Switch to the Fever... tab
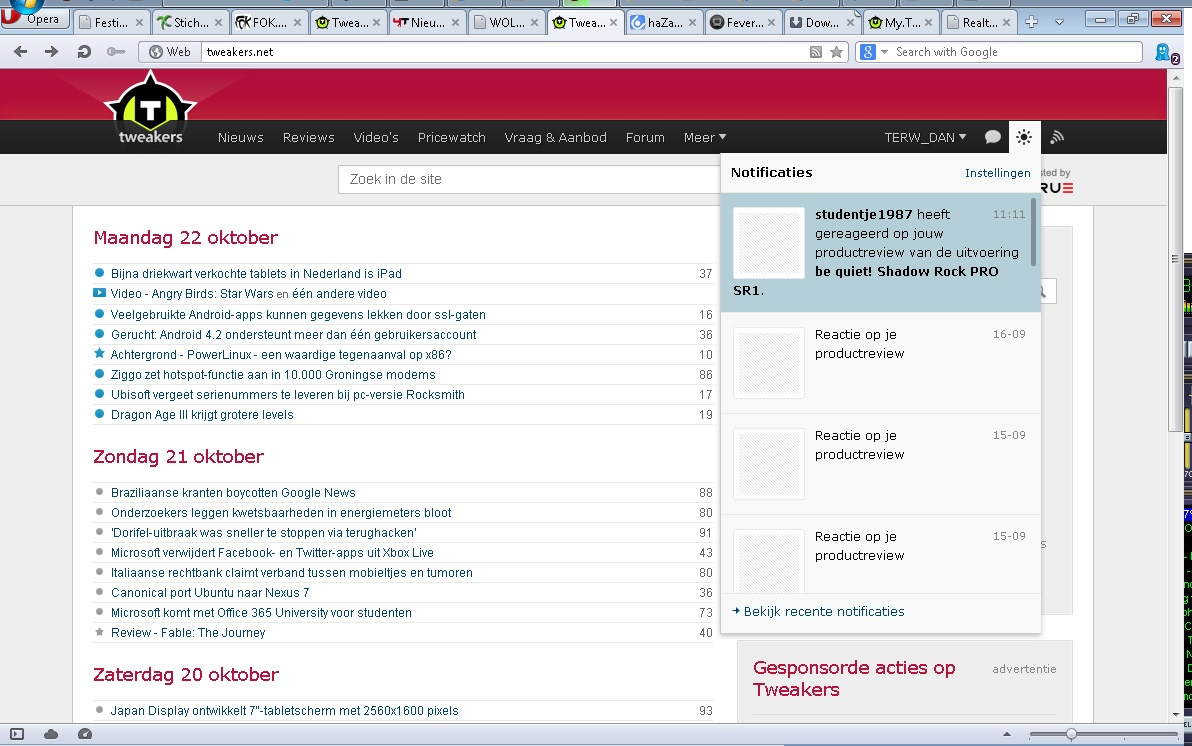 click(743, 22)
